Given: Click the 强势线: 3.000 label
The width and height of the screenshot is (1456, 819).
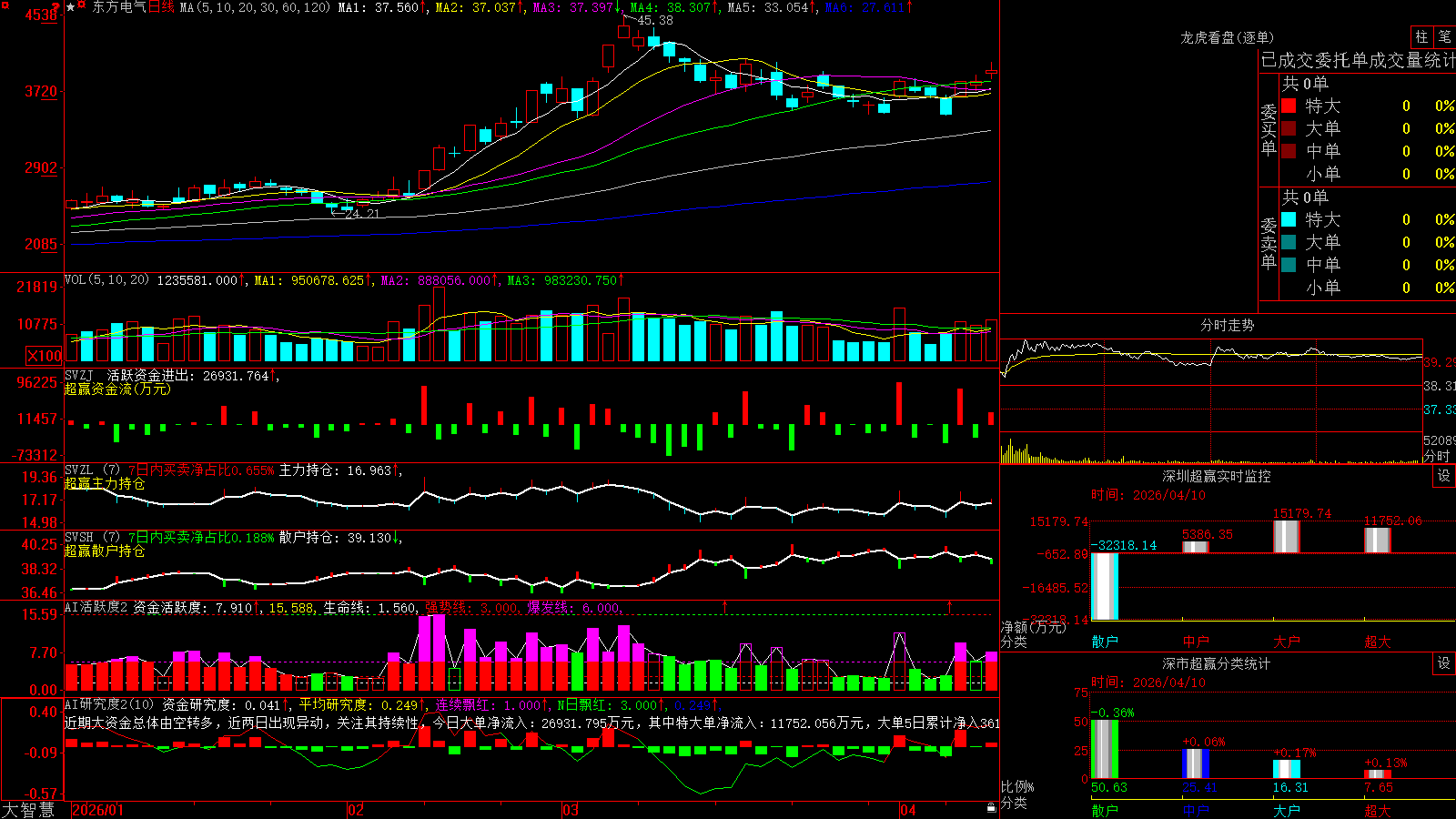Looking at the screenshot, I should (473, 608).
